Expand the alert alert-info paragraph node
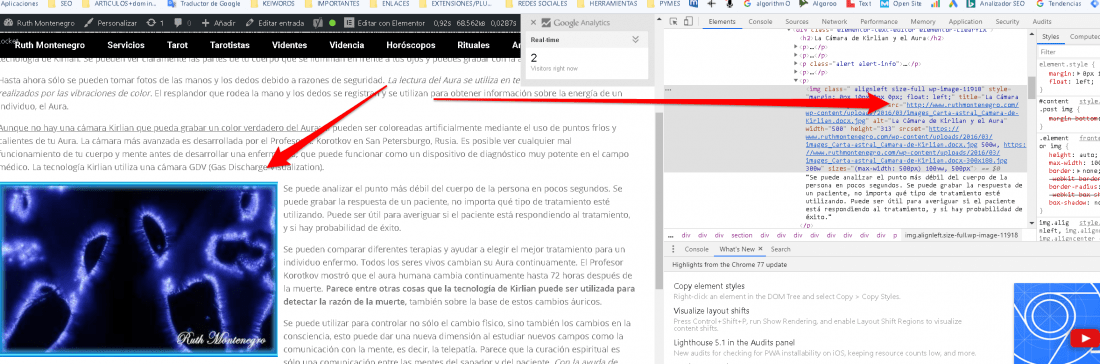This screenshot has width=1100, height=364. [x=796, y=64]
